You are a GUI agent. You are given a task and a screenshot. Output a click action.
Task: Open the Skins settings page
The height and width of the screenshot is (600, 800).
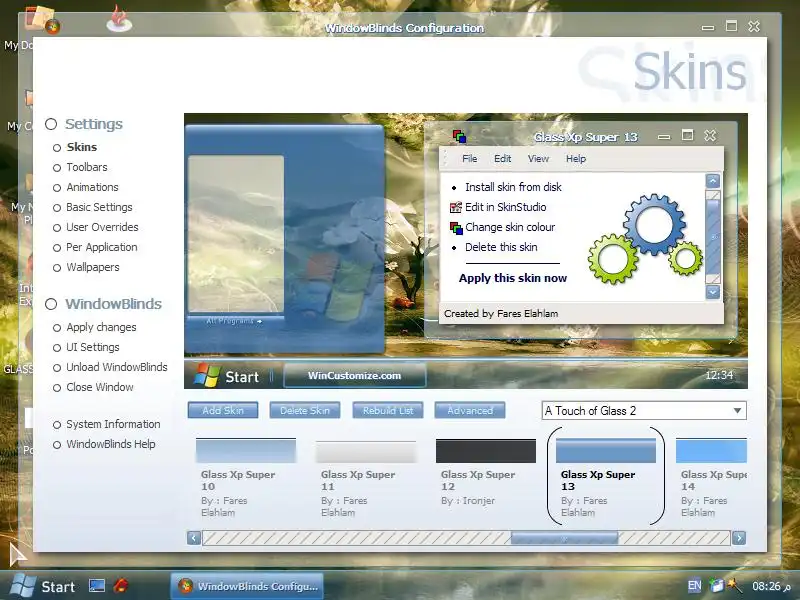coord(82,147)
